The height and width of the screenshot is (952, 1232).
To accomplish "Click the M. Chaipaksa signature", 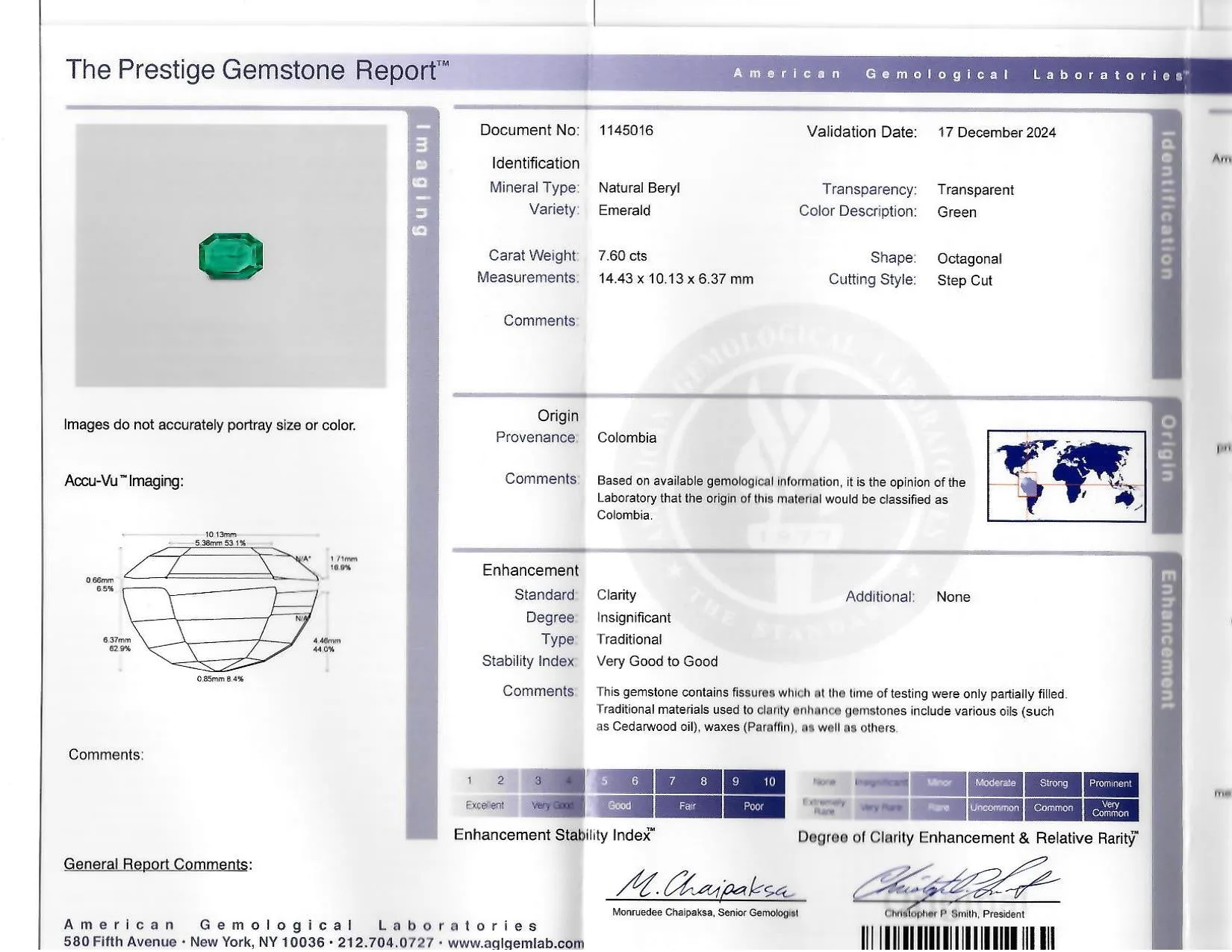I will click(x=706, y=885).
